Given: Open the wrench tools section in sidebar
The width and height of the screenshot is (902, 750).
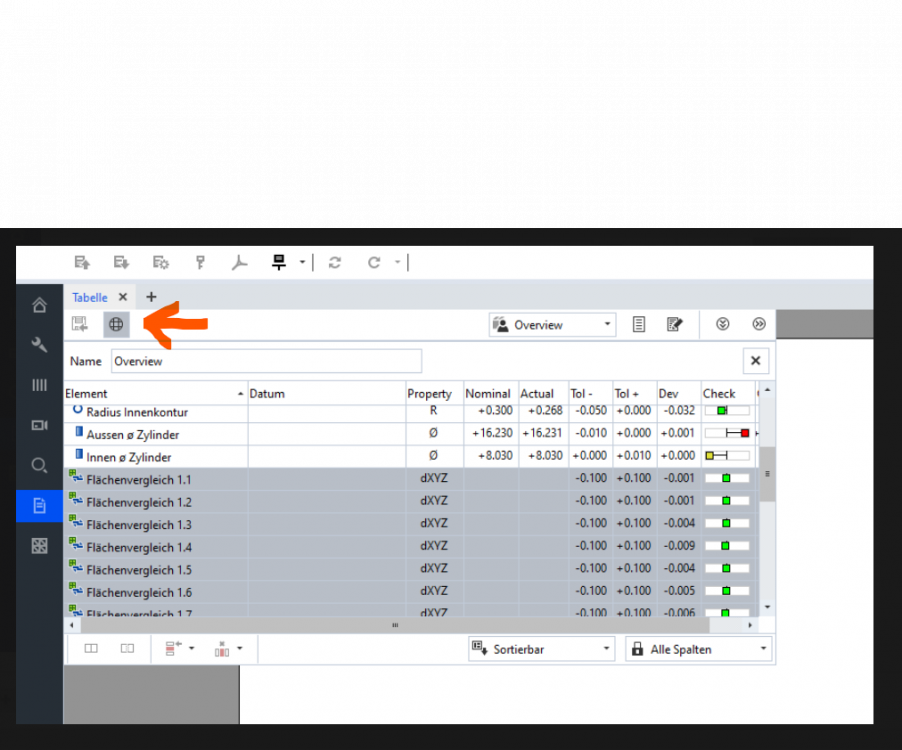Looking at the screenshot, I should [x=39, y=345].
